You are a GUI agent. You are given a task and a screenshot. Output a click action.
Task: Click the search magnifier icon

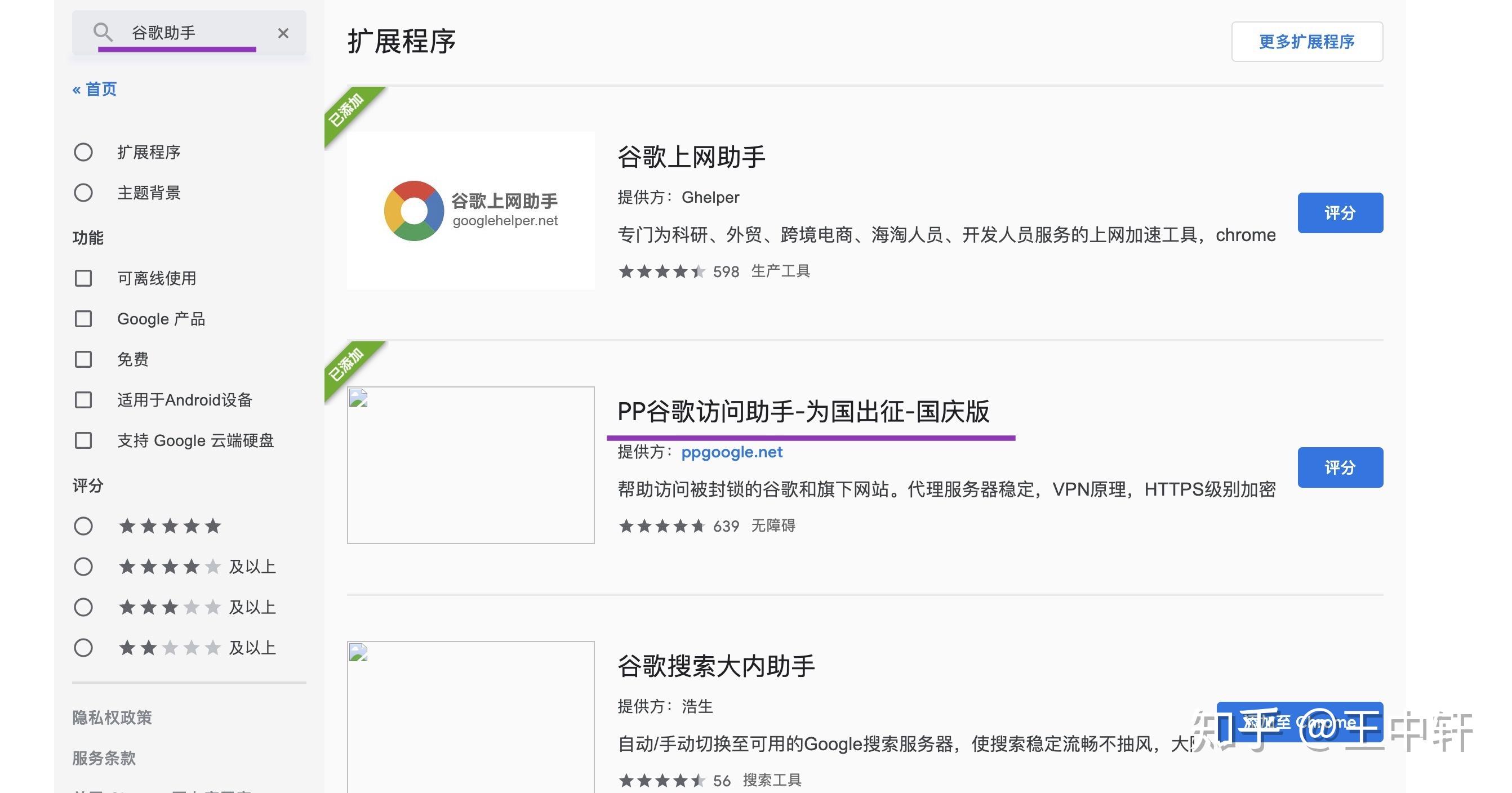103,32
